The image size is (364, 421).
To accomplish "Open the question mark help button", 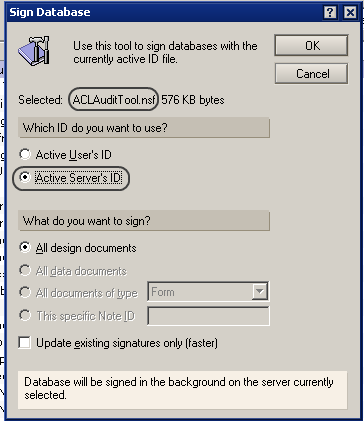I will [330, 12].
